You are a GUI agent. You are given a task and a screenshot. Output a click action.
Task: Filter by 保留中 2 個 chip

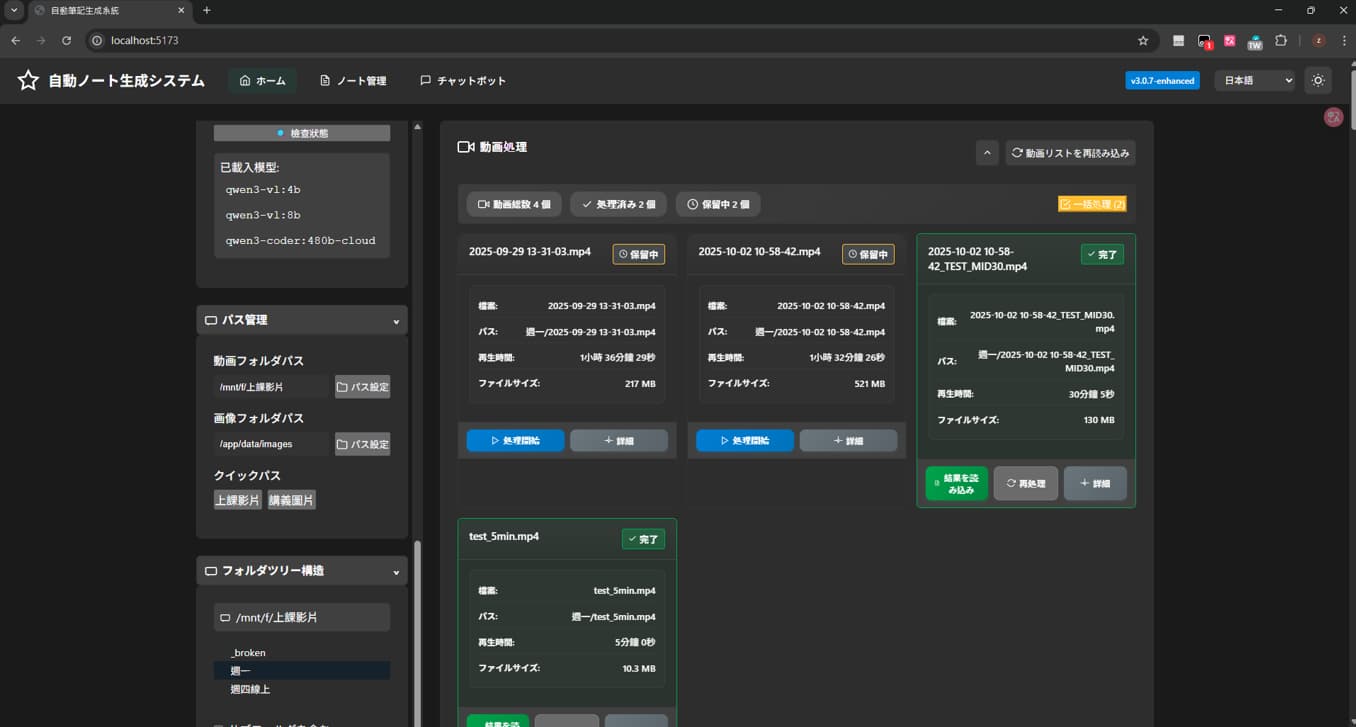pyautogui.click(x=718, y=204)
